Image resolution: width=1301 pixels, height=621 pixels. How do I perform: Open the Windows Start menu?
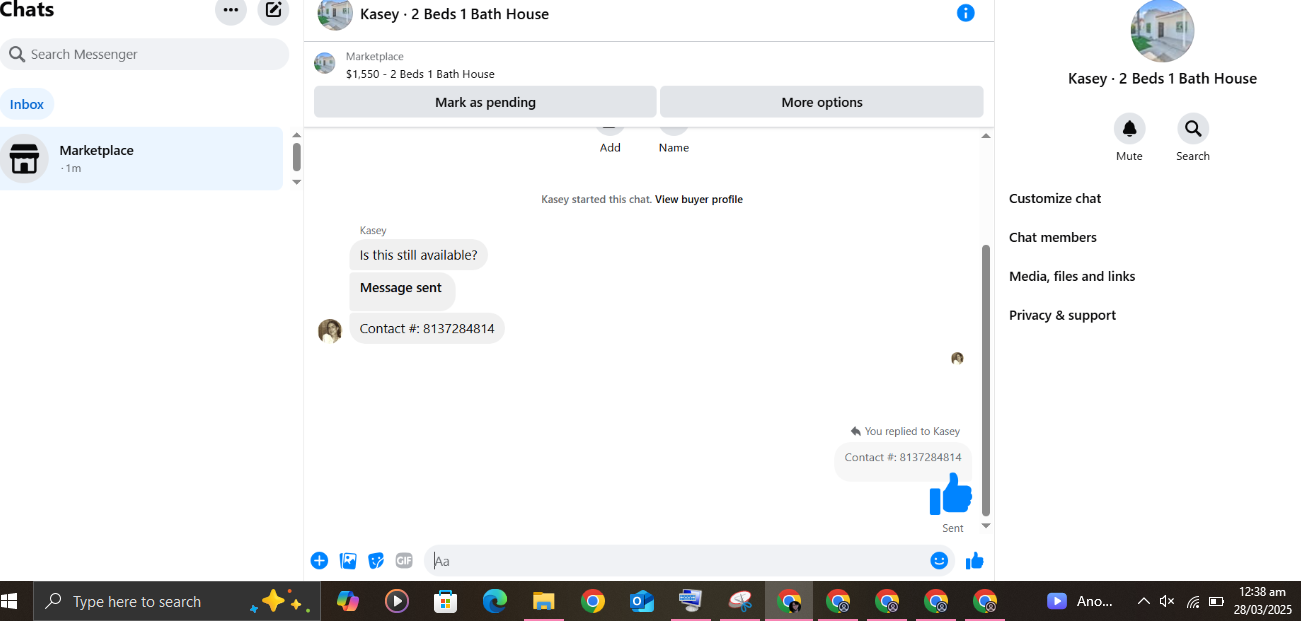[x=10, y=601]
